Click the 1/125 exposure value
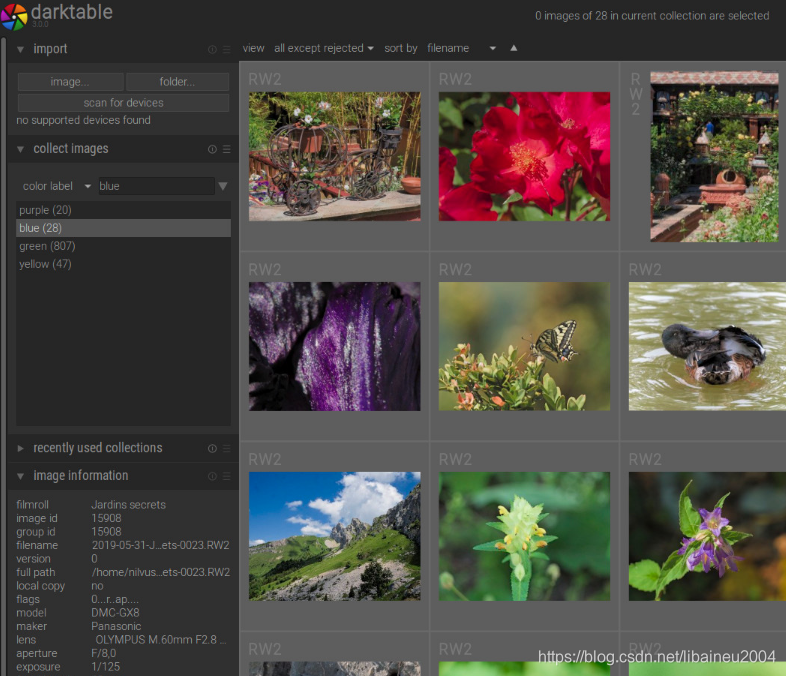This screenshot has height=676, width=786. coord(106,667)
